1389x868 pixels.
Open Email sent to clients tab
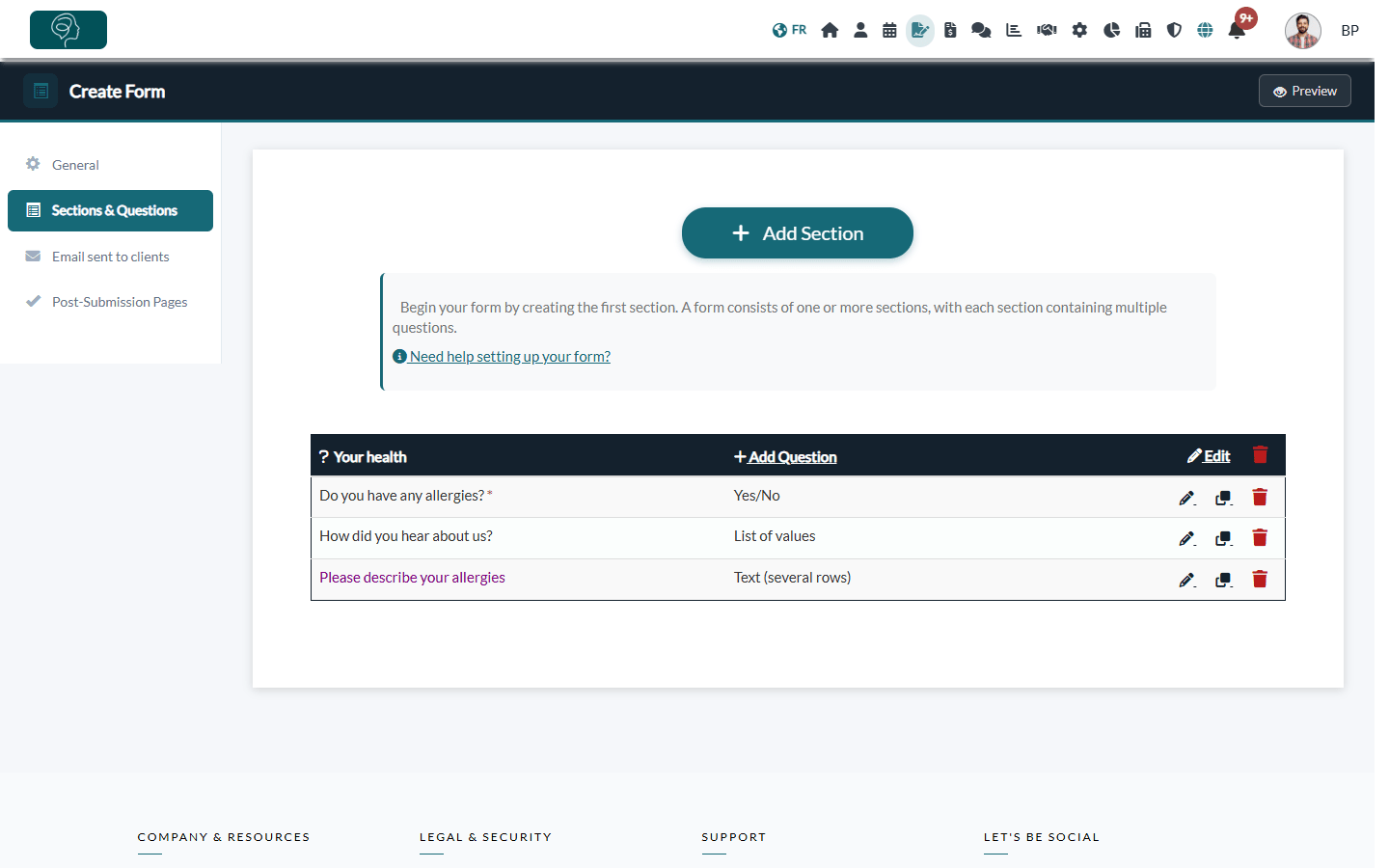pos(110,257)
